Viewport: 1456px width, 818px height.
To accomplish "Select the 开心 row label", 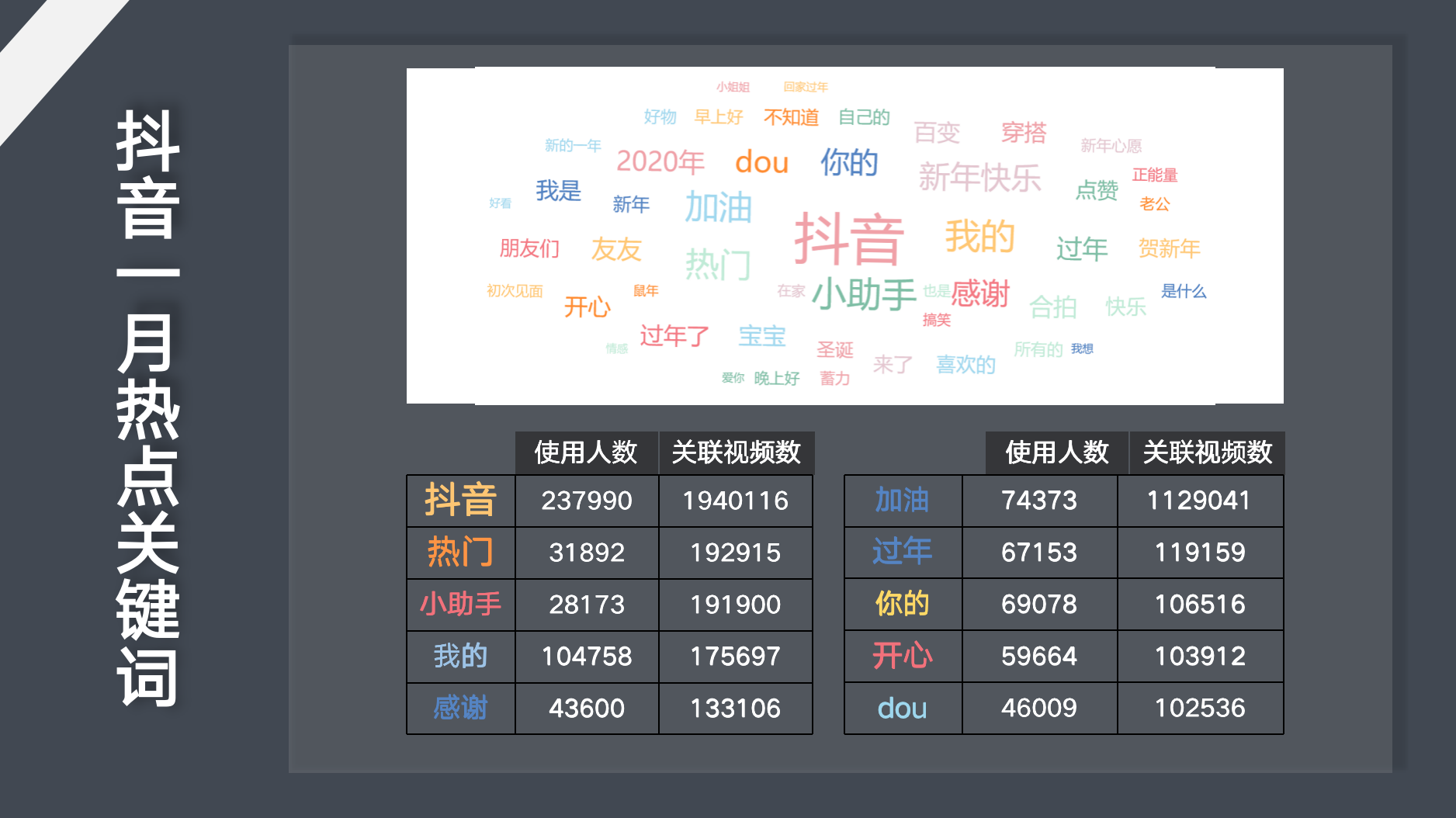I will tap(903, 656).
